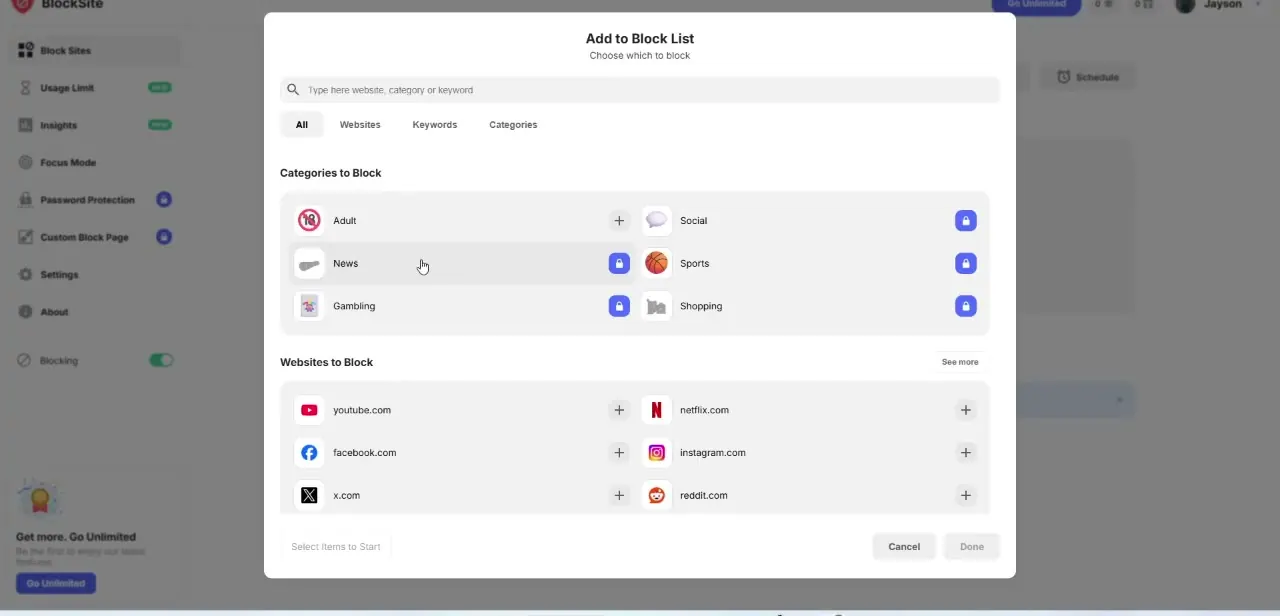Click the Reddit logo icon
The height and width of the screenshot is (616, 1280).
[x=656, y=495]
